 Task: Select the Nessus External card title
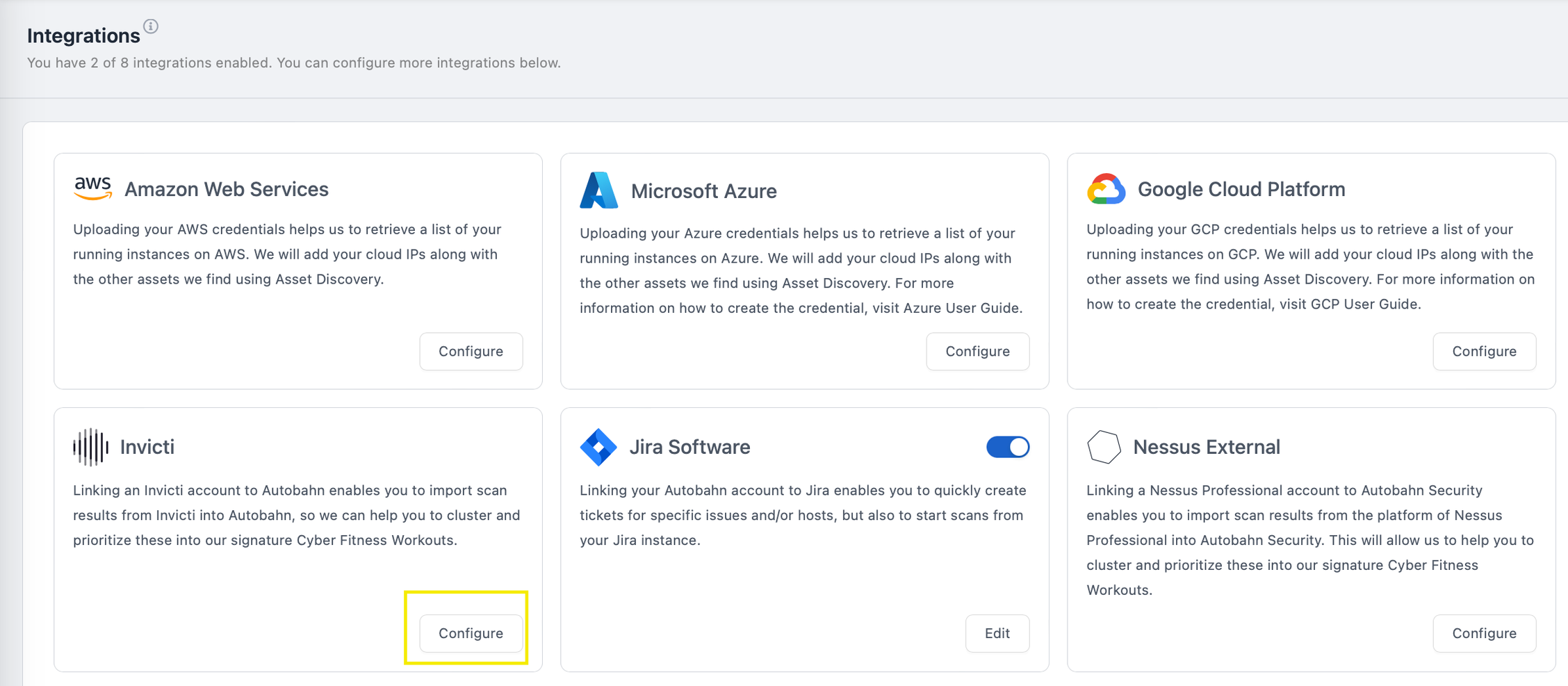(1207, 447)
